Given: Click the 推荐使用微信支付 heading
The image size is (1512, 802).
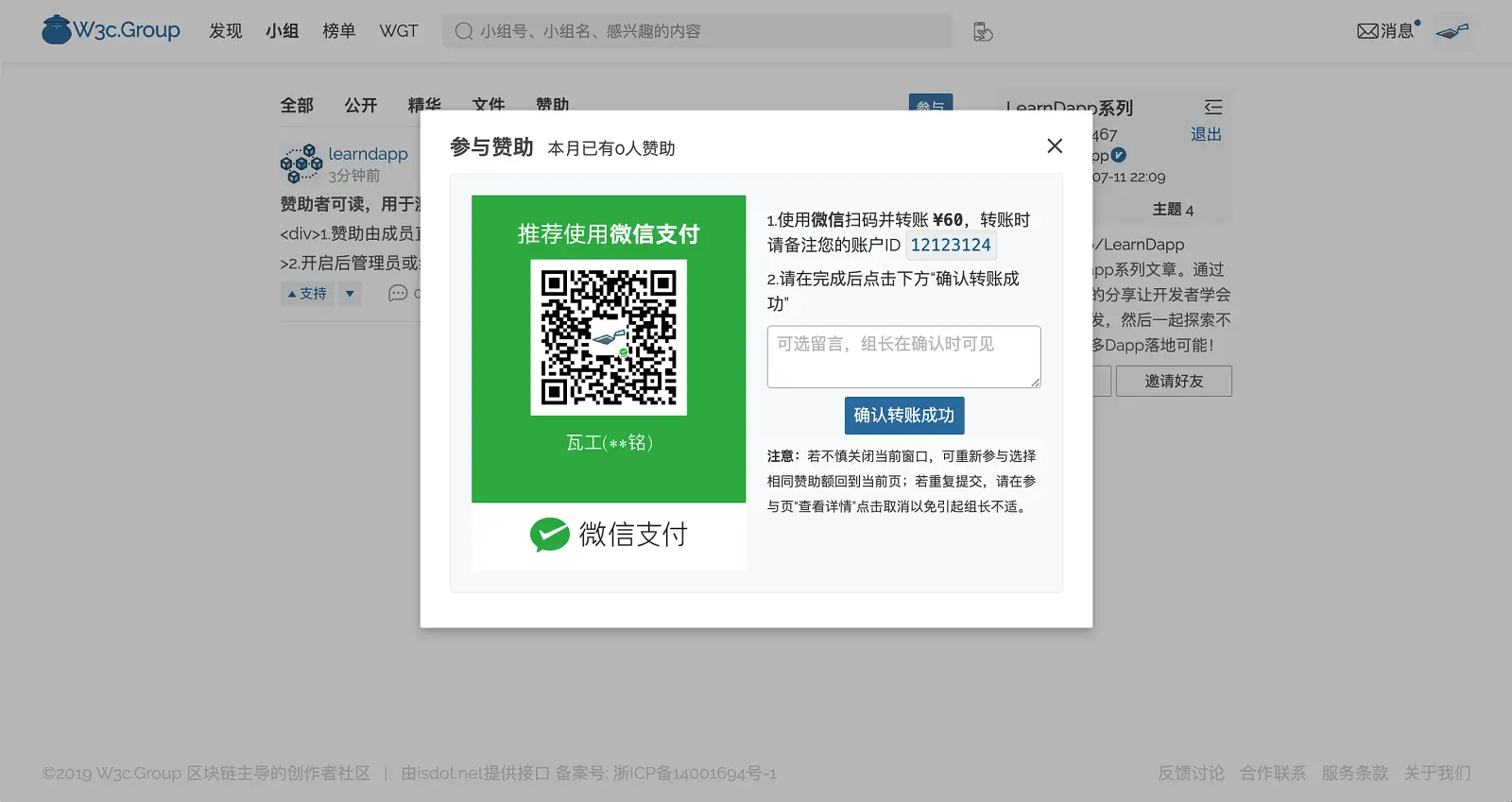Looking at the screenshot, I should click(x=609, y=233).
